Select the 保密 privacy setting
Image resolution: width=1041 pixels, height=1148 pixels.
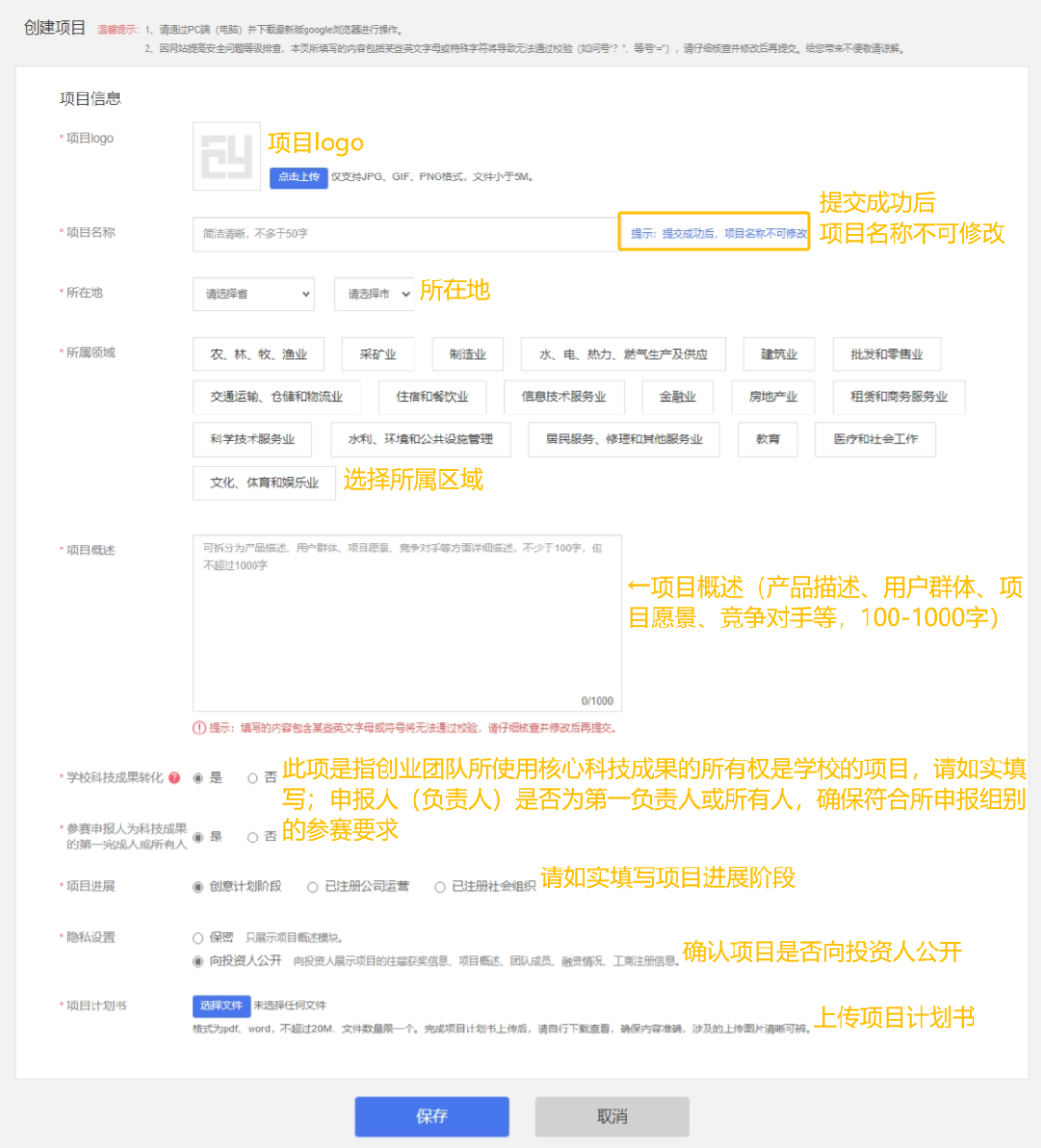click(199, 938)
